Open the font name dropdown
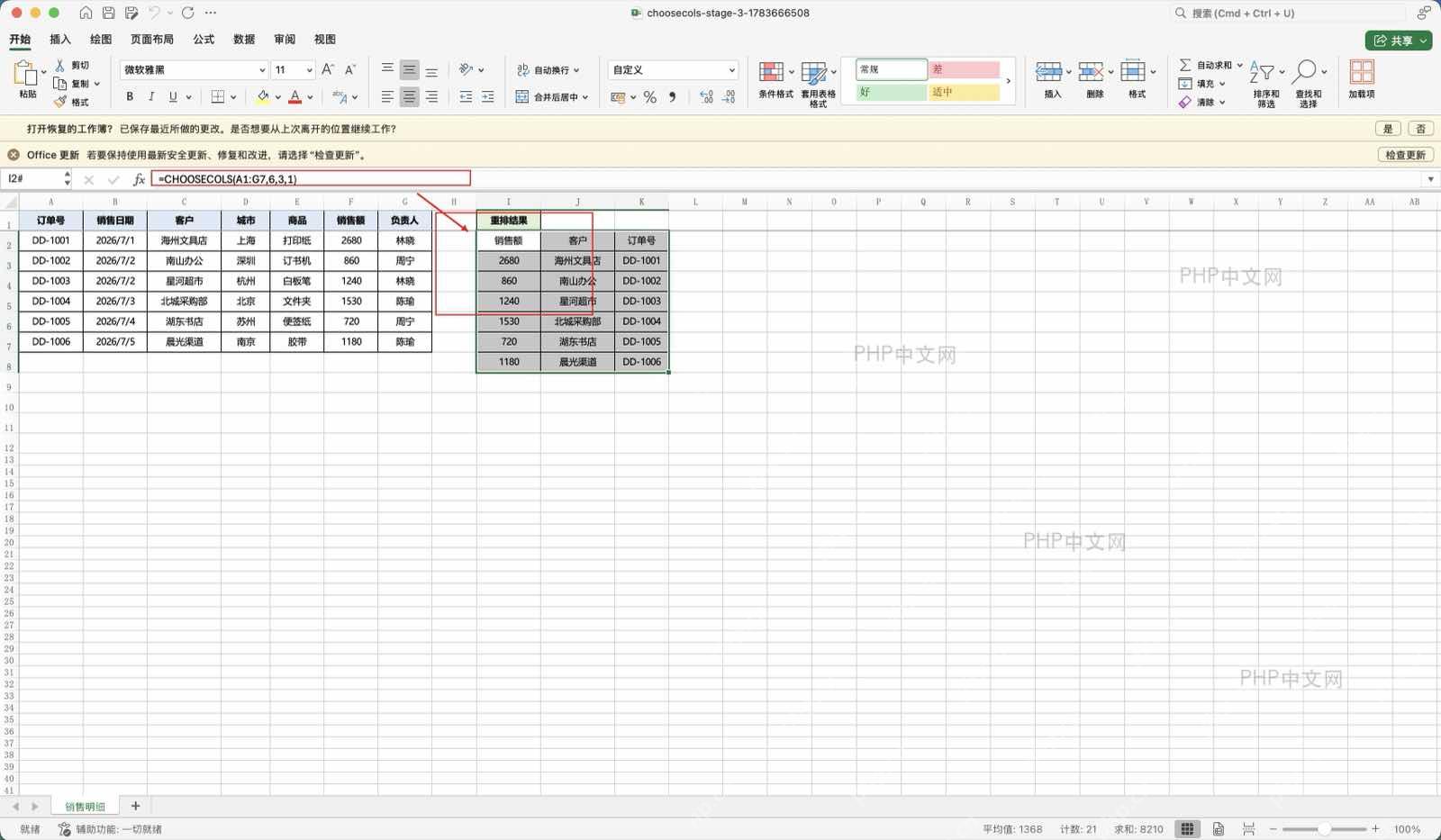1441x840 pixels. point(262,70)
